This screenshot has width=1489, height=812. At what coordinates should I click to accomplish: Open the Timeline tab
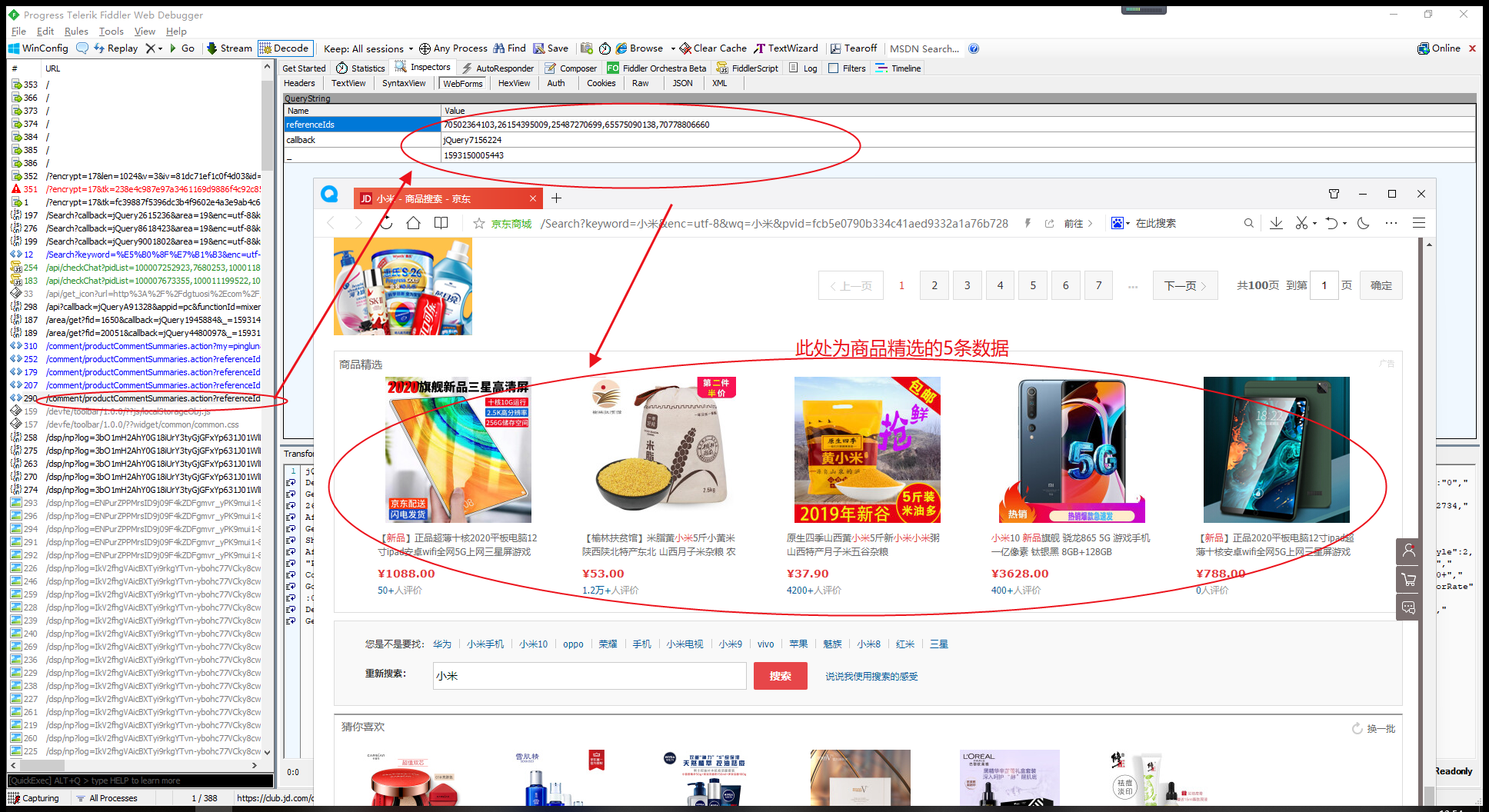(898, 68)
